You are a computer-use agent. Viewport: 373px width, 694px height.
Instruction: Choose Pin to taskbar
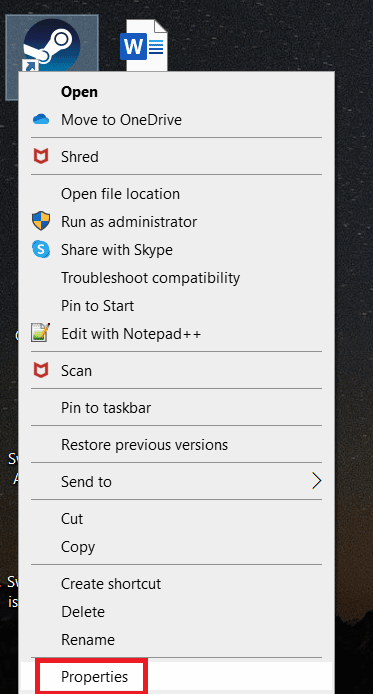coord(106,408)
